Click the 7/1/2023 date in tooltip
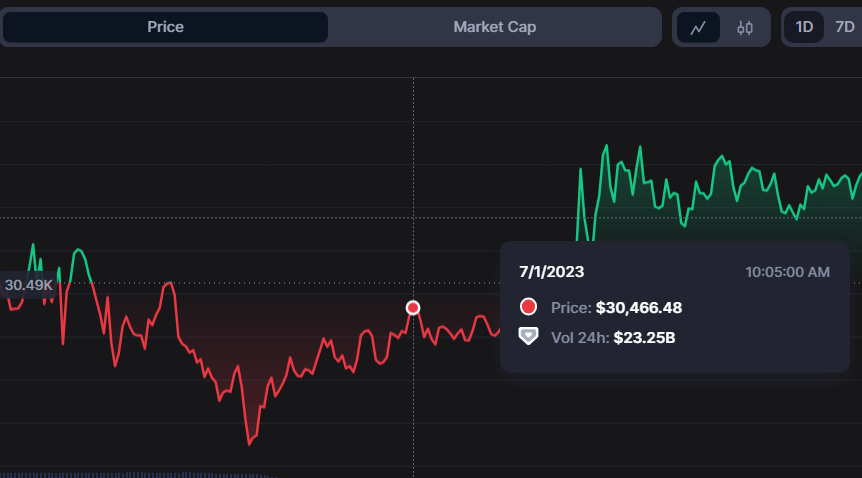The height and width of the screenshot is (478, 862). 551,271
